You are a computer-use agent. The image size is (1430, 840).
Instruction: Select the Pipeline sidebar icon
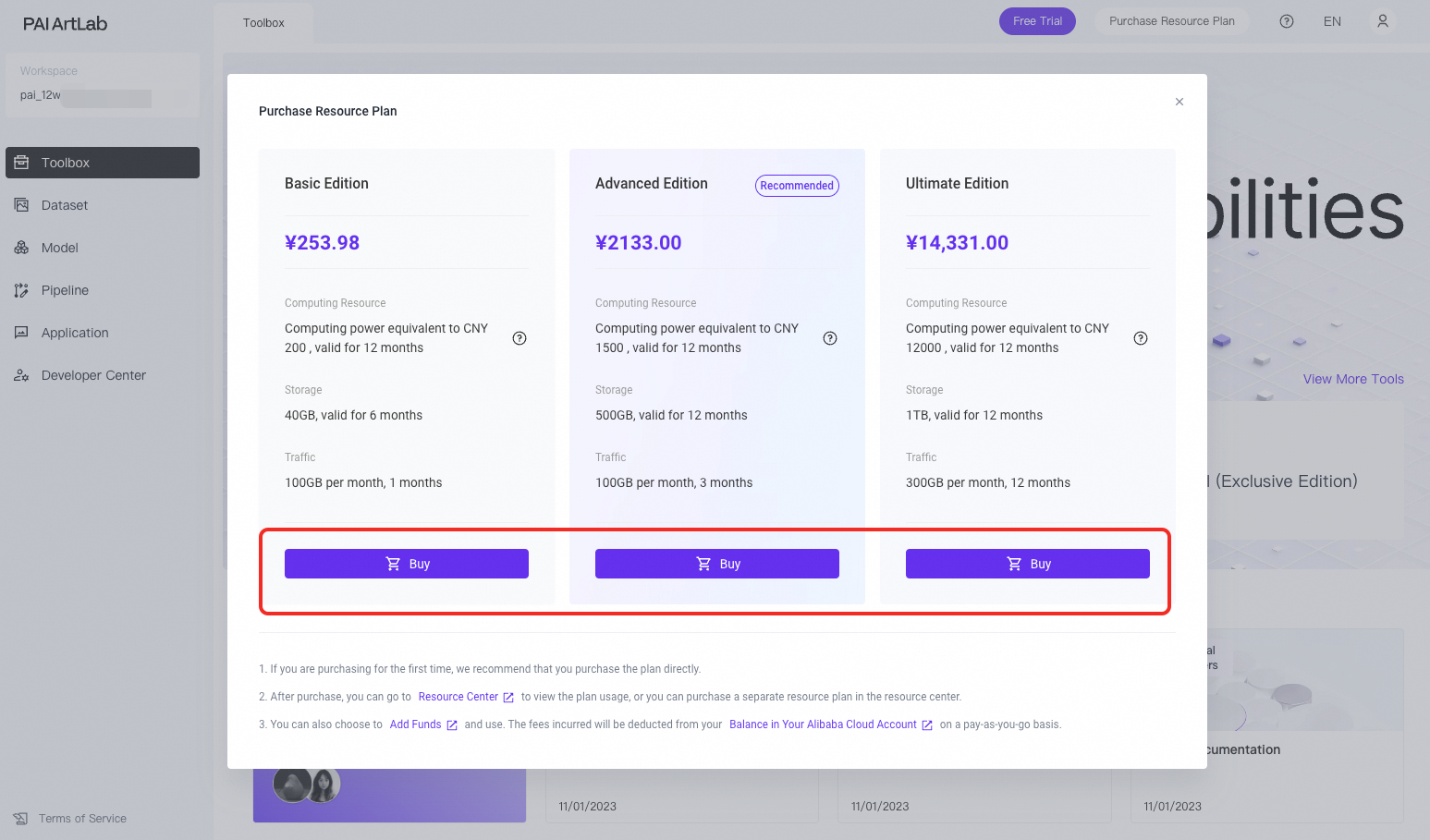click(x=20, y=289)
